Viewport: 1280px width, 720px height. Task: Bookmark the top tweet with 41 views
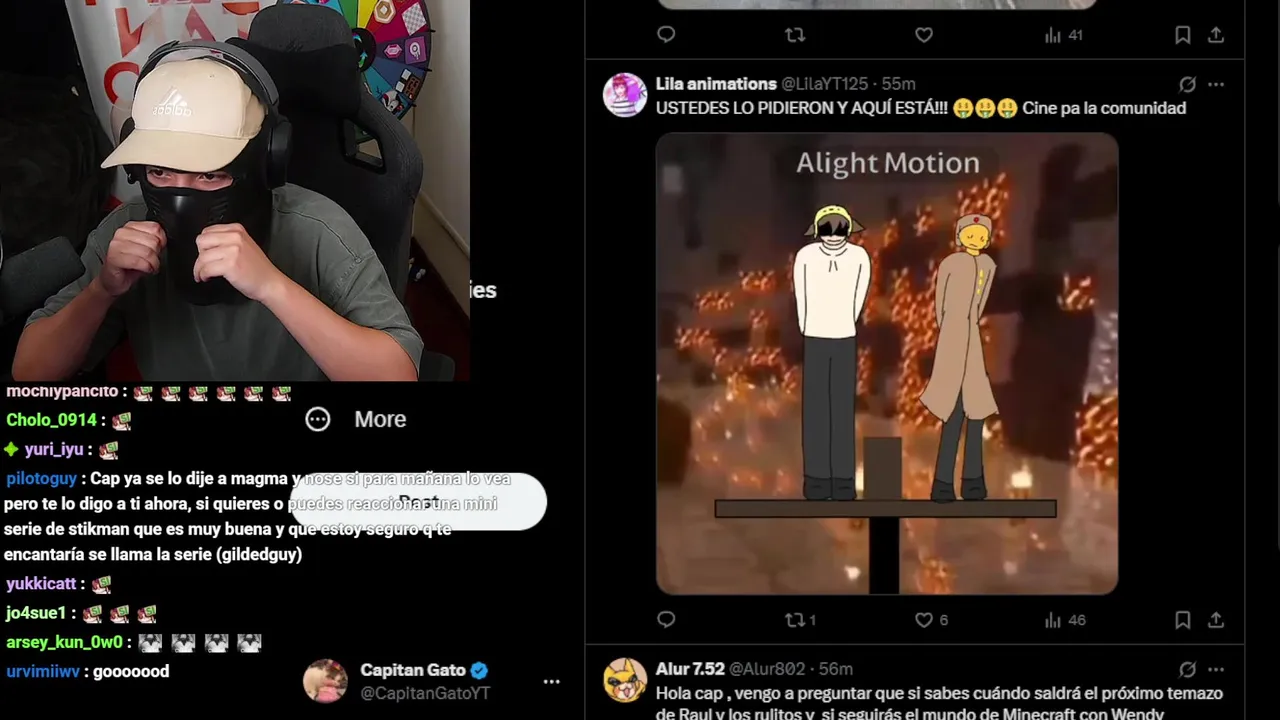[x=1182, y=35]
